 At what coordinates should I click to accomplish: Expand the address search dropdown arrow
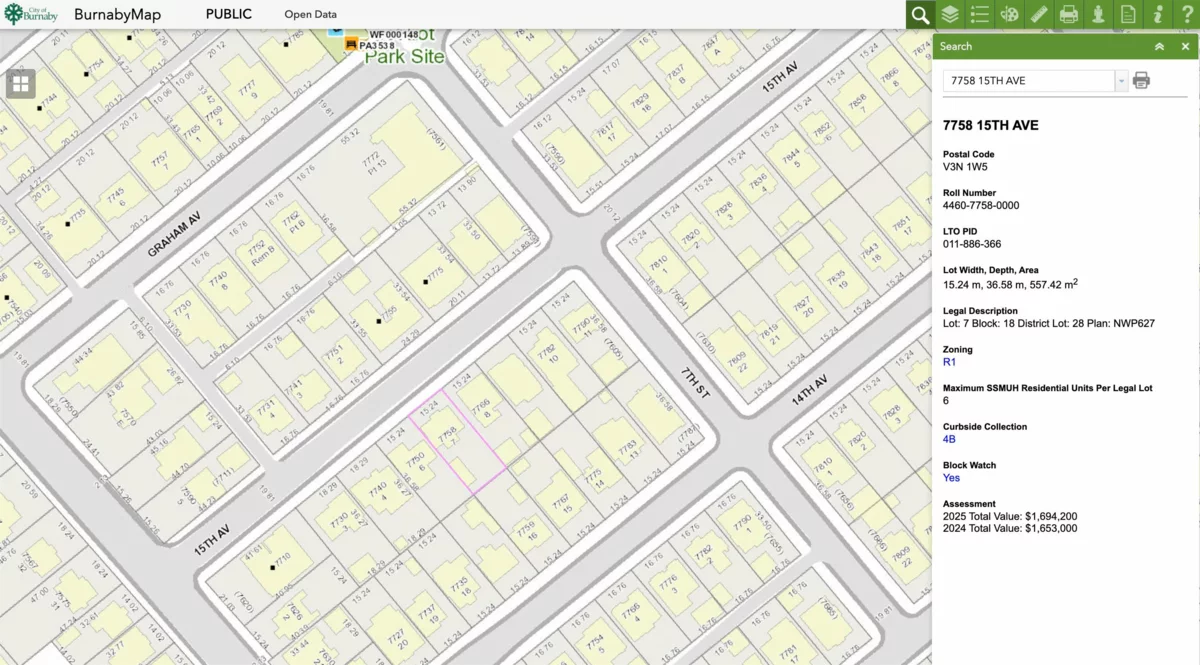click(x=1121, y=81)
